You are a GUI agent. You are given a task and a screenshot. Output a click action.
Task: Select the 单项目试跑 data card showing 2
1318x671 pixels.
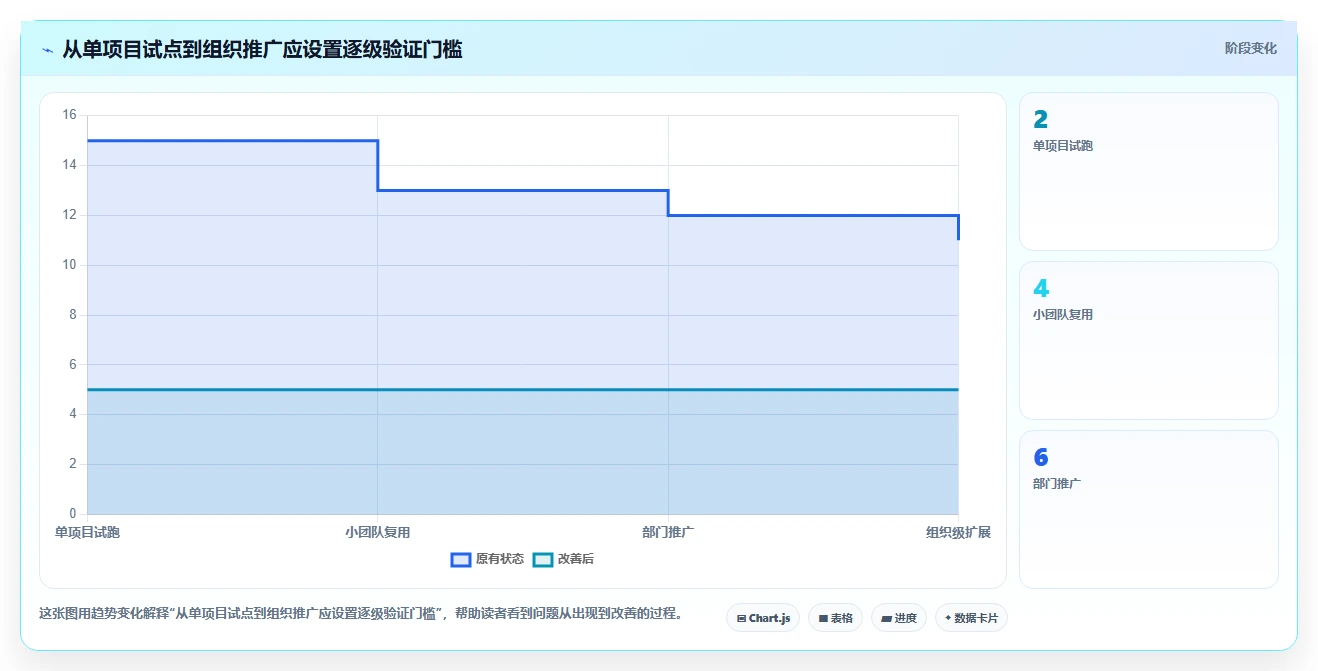click(x=1148, y=171)
